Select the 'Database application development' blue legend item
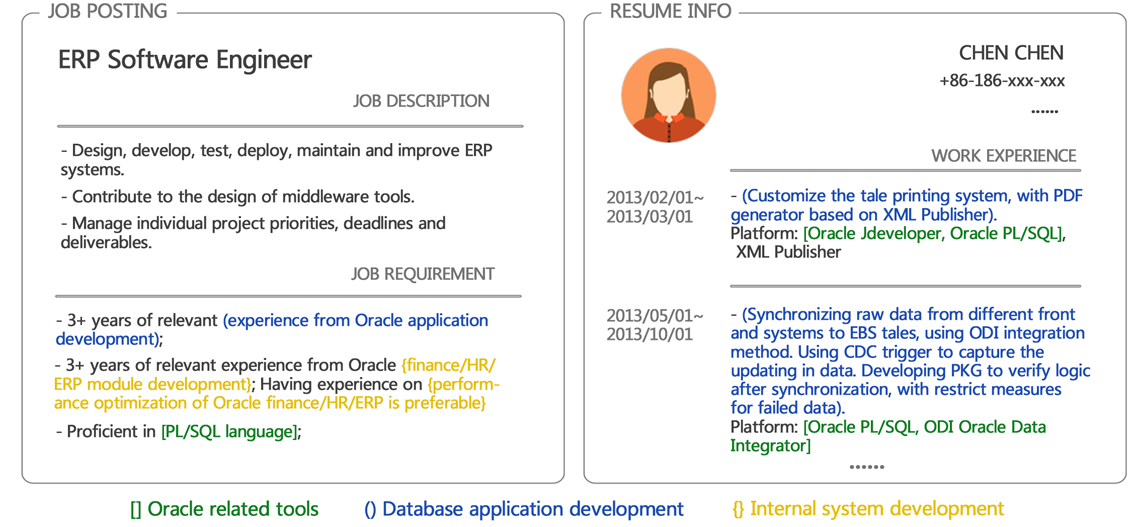Screen dimensions: 1134x527 (x=524, y=509)
